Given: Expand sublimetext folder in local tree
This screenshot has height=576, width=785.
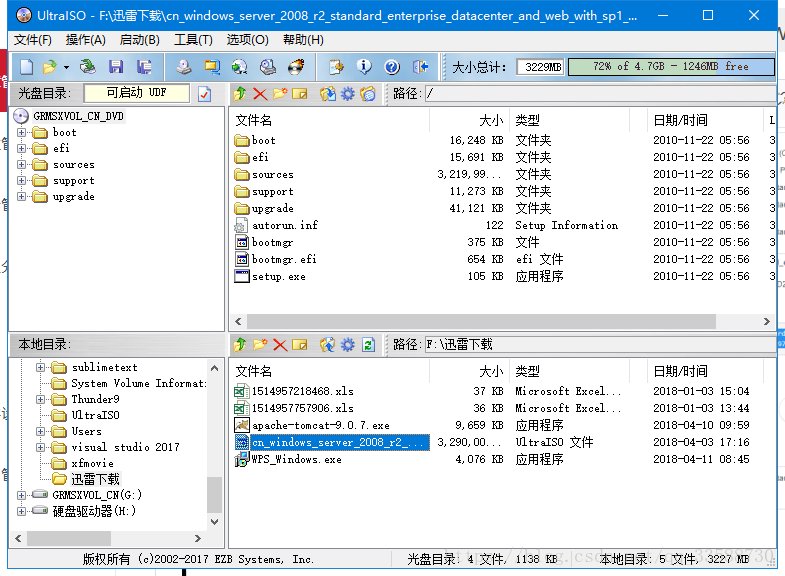Looking at the screenshot, I should (40, 367).
